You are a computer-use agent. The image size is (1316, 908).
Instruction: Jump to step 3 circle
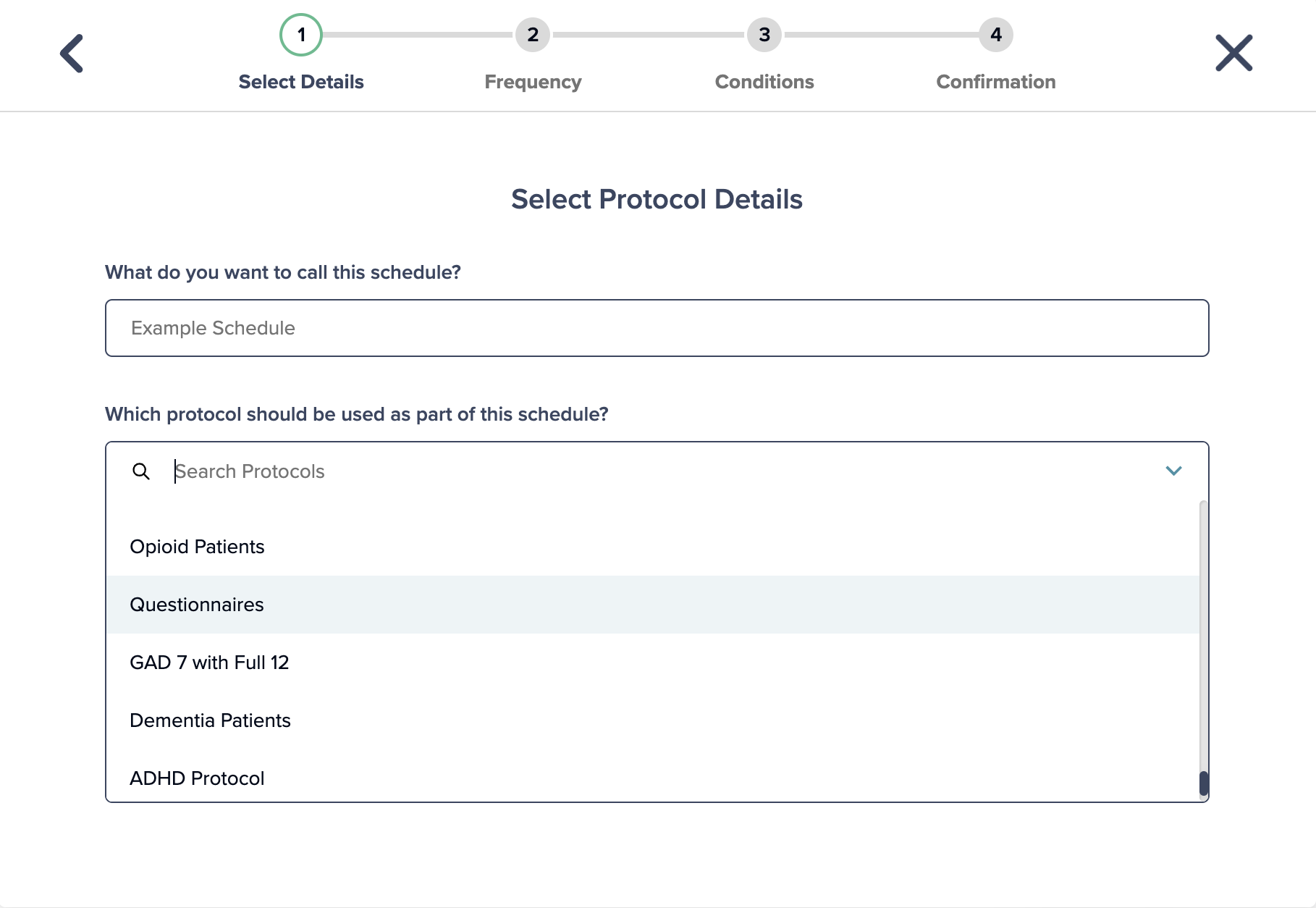(764, 35)
